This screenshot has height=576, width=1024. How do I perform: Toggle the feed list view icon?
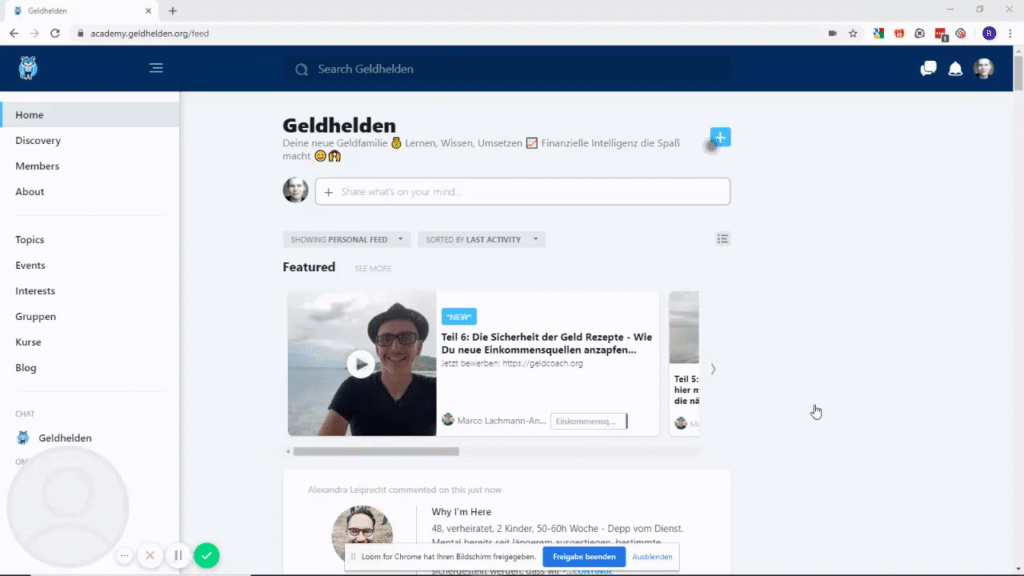tap(722, 239)
